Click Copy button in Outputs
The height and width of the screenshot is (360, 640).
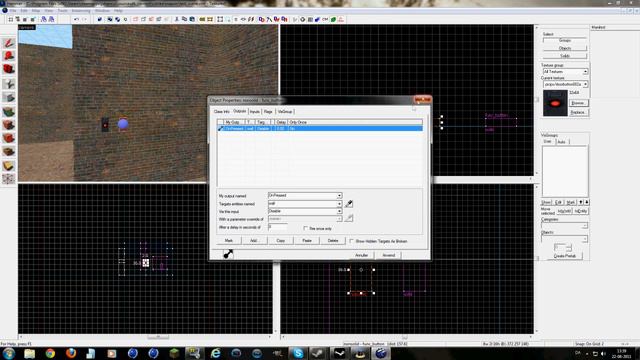click(x=280, y=241)
